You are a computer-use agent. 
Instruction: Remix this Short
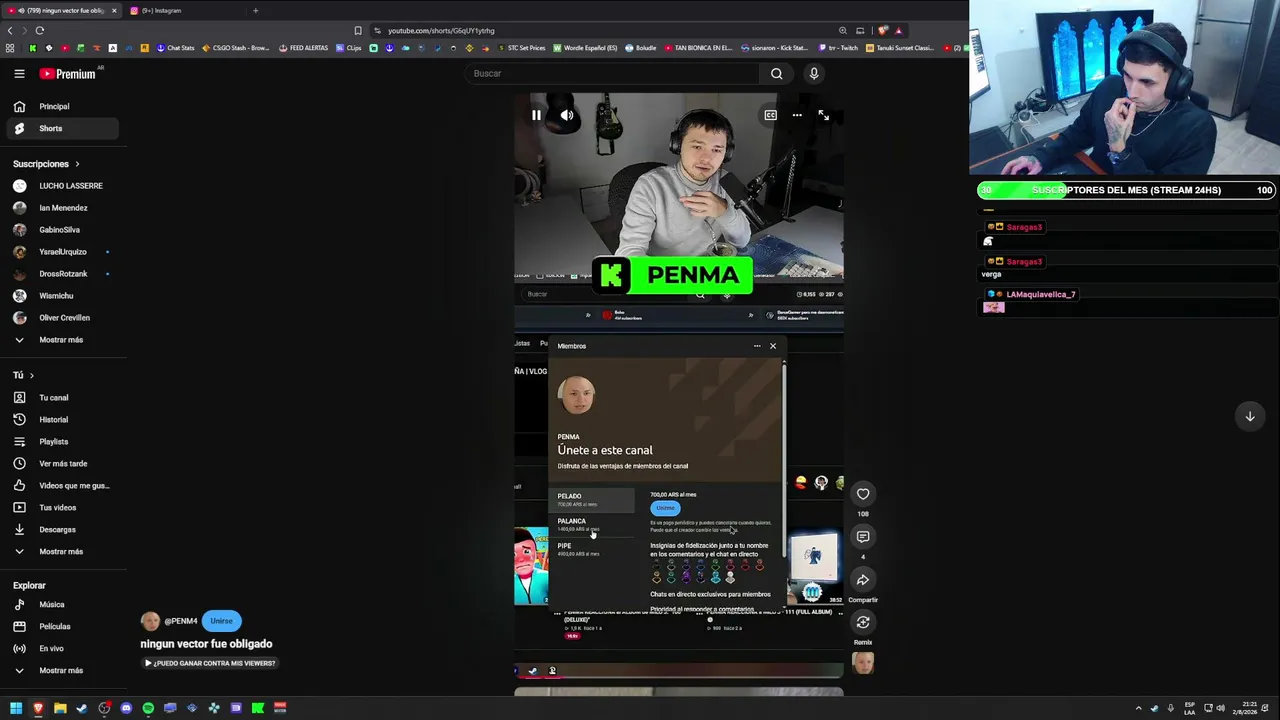click(x=863, y=622)
